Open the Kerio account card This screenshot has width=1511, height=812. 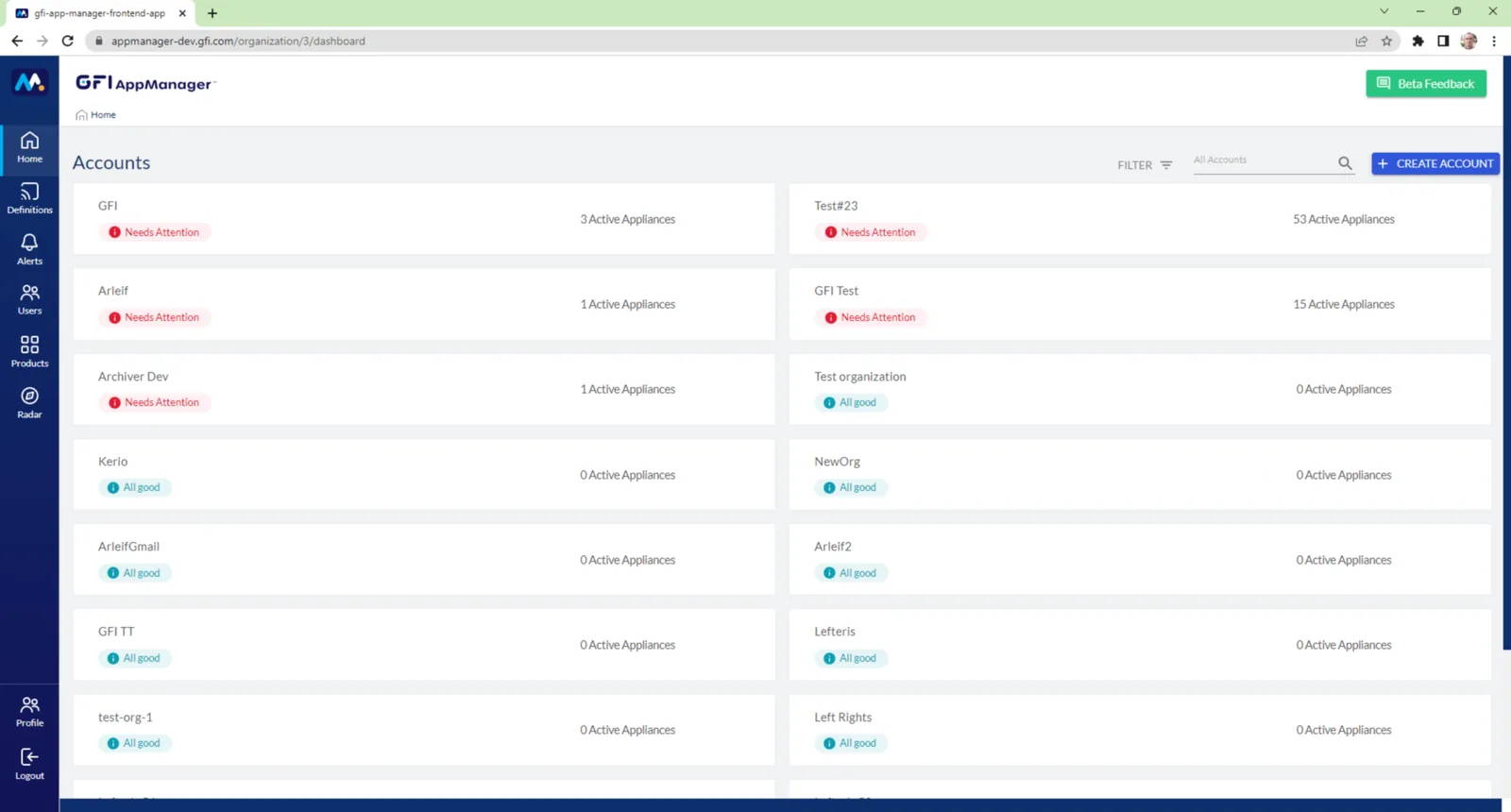click(424, 474)
